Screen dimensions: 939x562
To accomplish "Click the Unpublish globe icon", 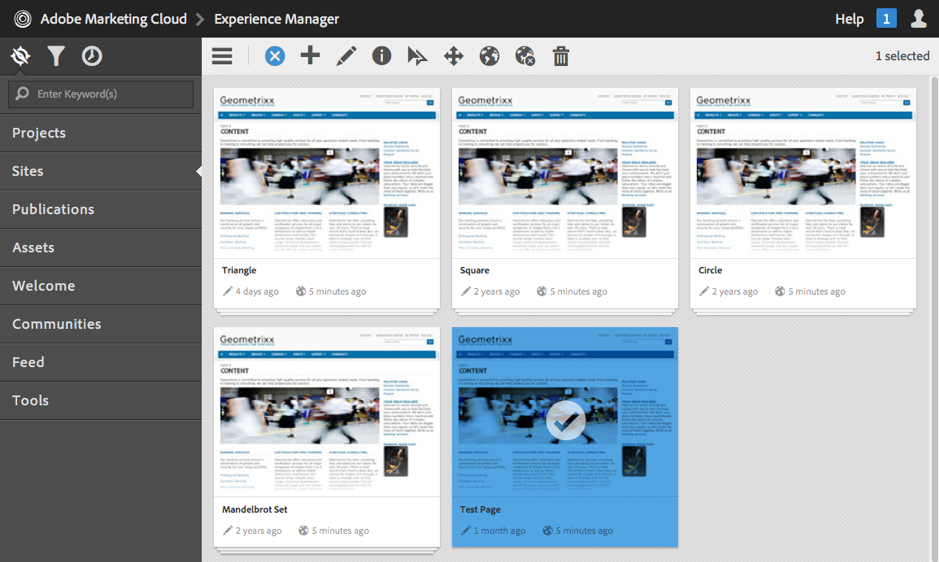I will 525,57.
